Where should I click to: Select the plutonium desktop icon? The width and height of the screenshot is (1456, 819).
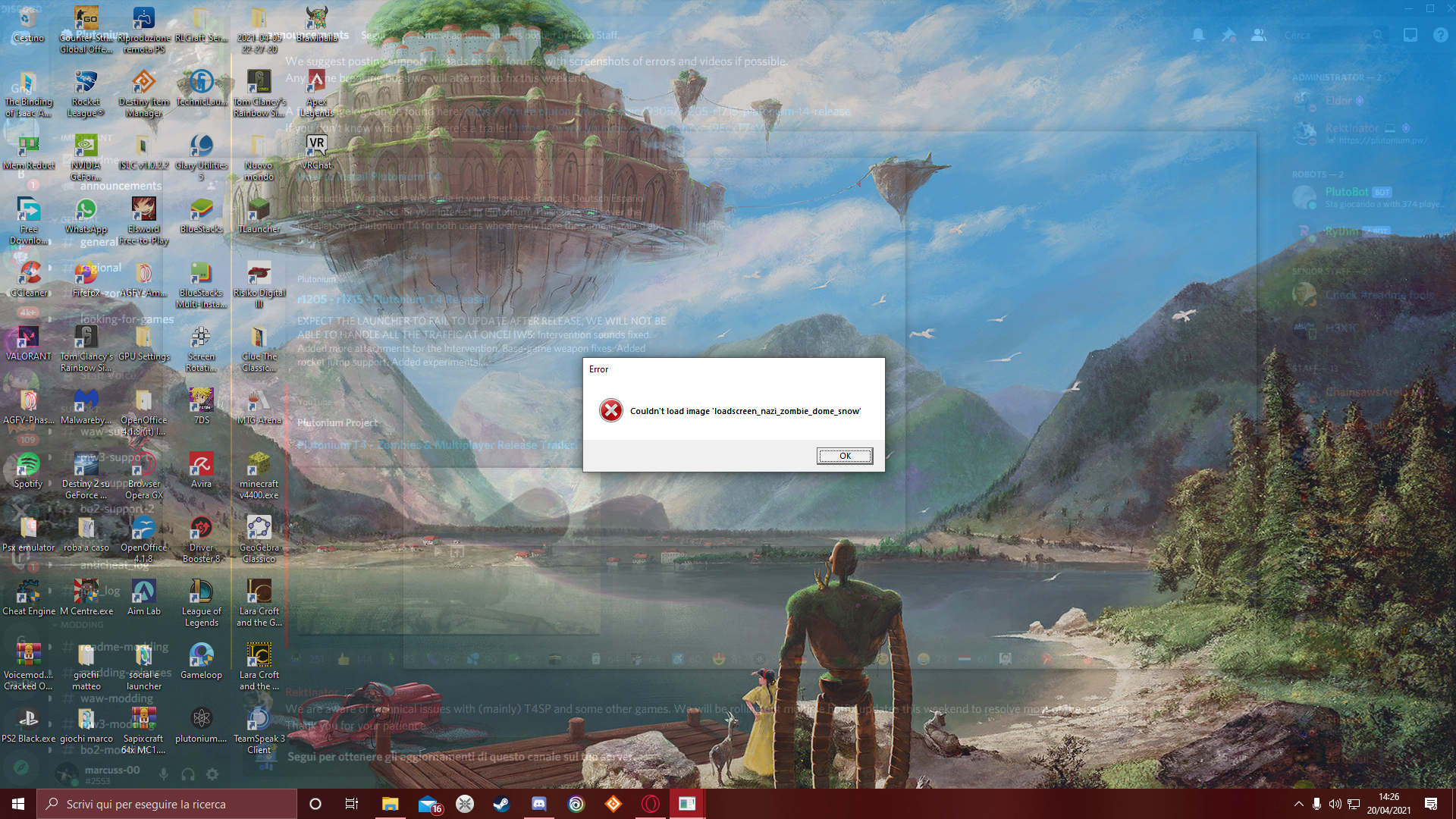(x=201, y=725)
